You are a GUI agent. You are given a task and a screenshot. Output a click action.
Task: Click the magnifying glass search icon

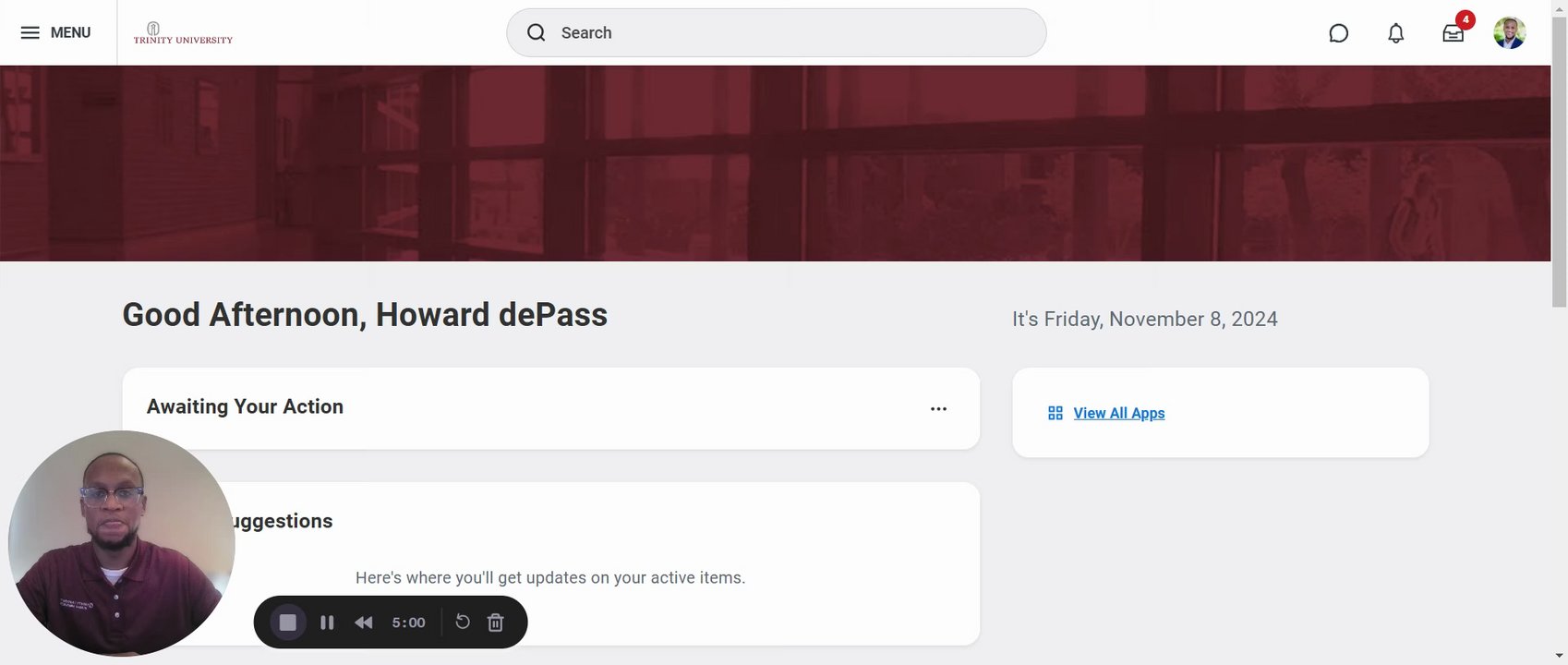pyautogui.click(x=537, y=33)
